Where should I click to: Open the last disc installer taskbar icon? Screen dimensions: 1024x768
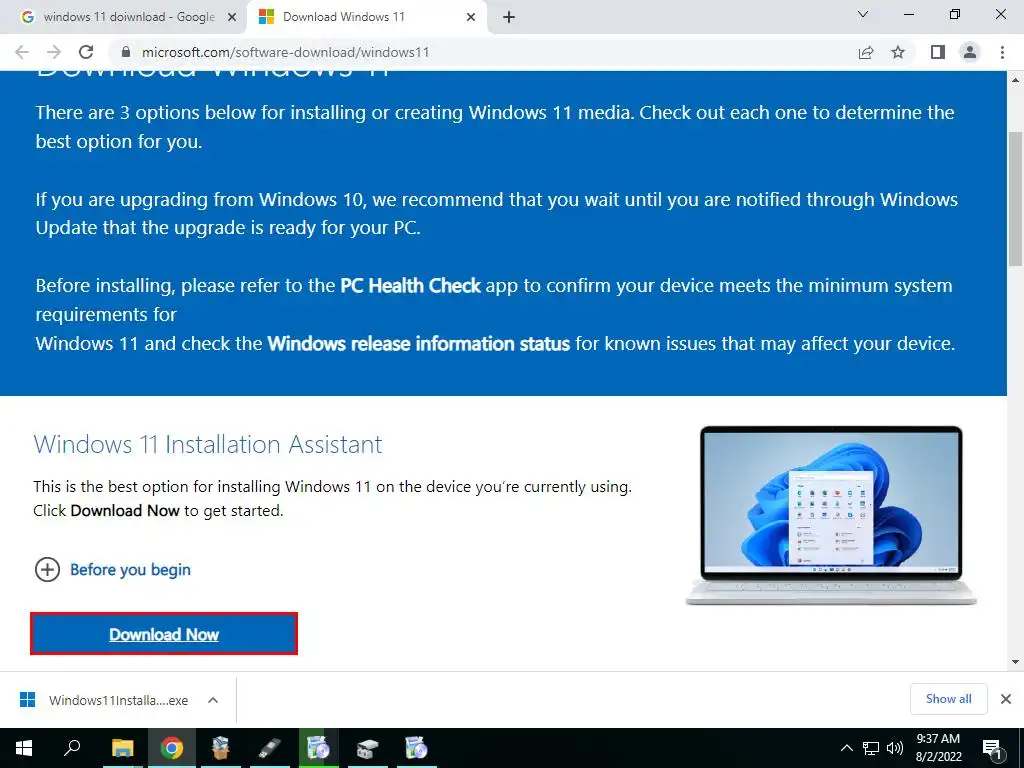(x=416, y=748)
